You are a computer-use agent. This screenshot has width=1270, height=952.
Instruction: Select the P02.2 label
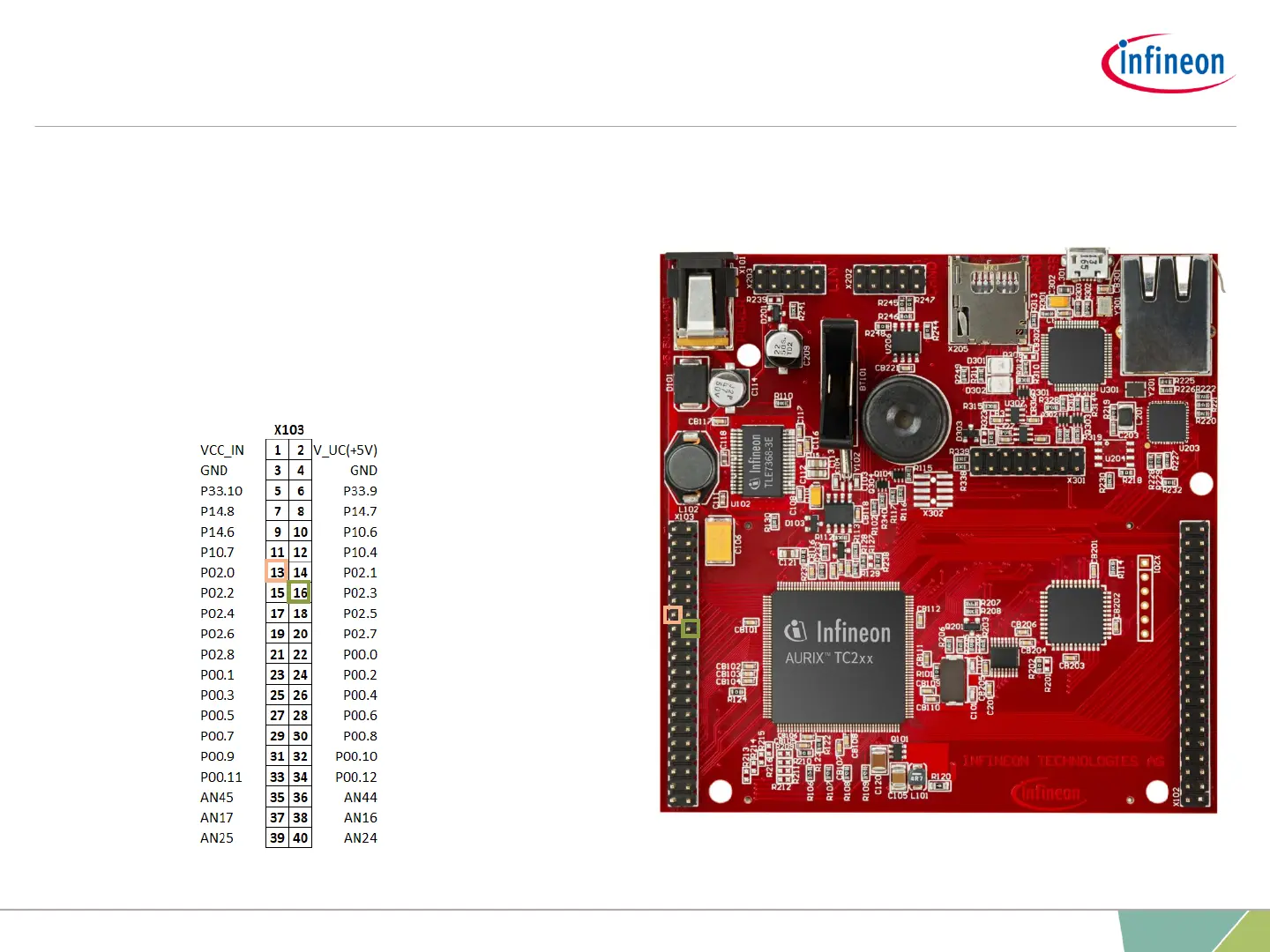(217, 592)
